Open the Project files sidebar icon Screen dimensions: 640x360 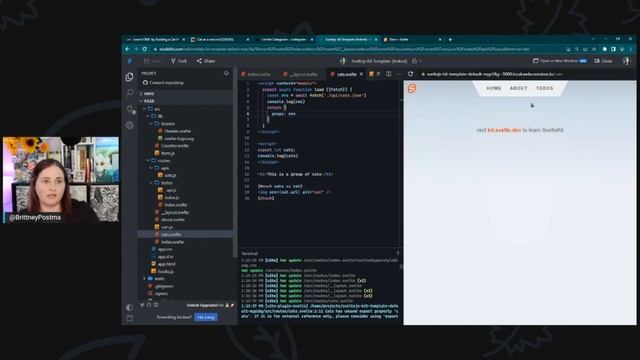pos(130,77)
